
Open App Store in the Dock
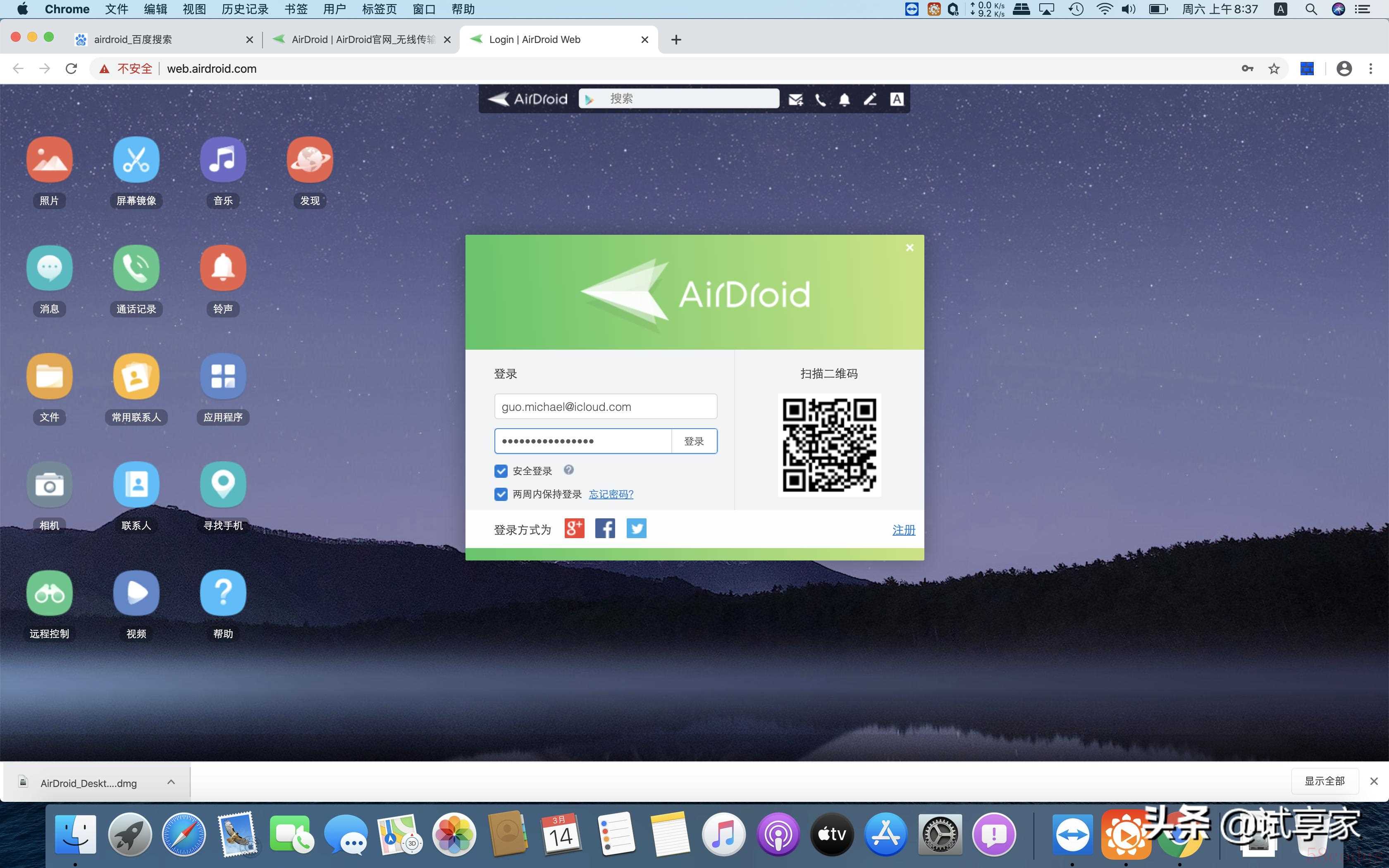tap(885, 834)
